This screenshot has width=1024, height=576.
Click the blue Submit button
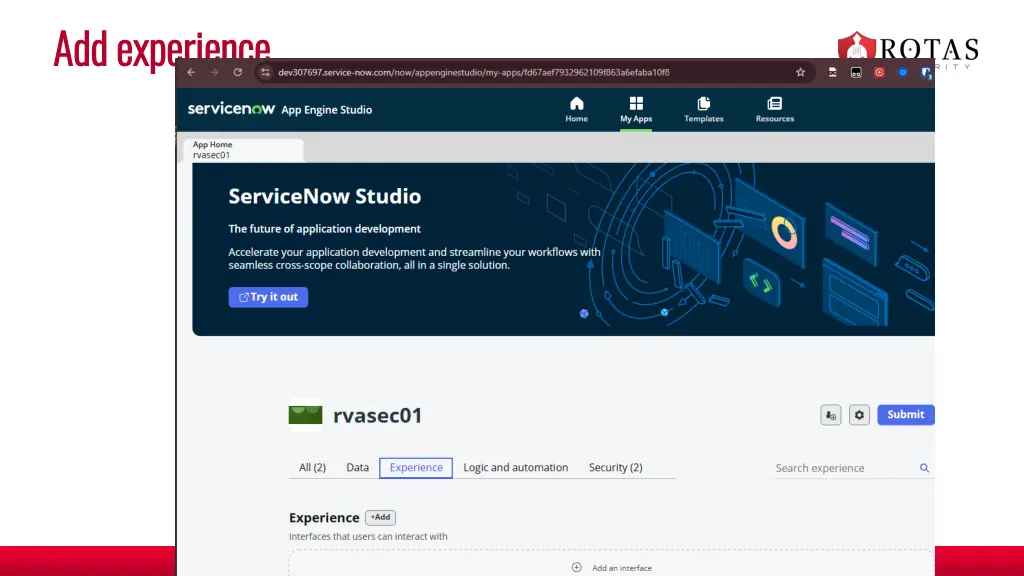(x=906, y=415)
